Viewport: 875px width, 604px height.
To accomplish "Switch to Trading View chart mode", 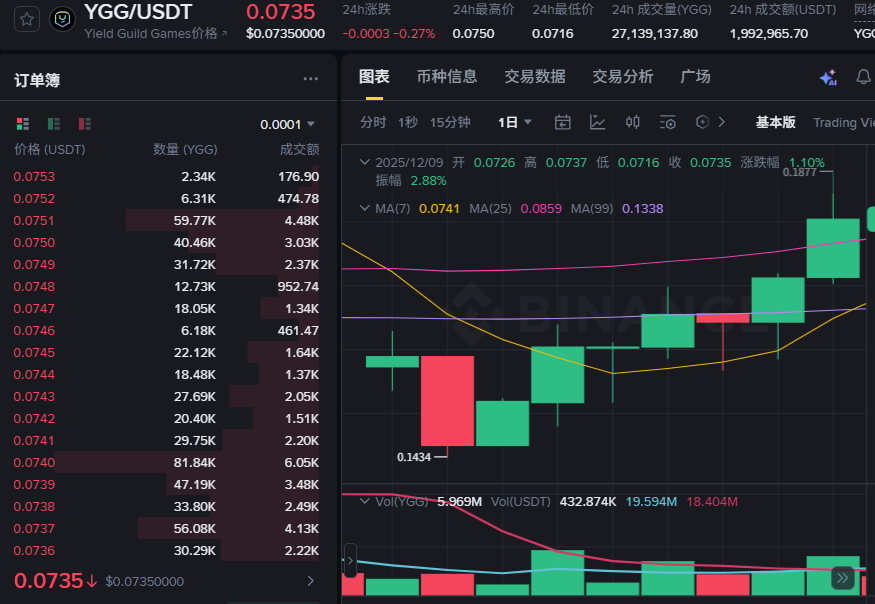I will 844,122.
